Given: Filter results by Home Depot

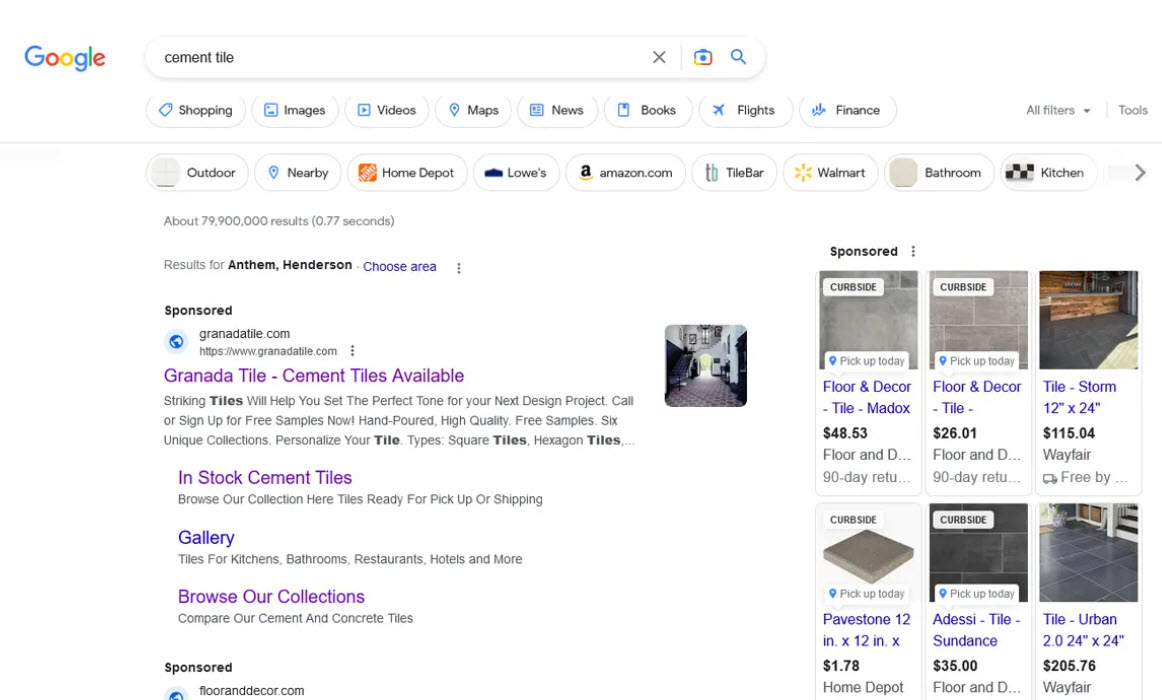Looking at the screenshot, I should (x=407, y=173).
